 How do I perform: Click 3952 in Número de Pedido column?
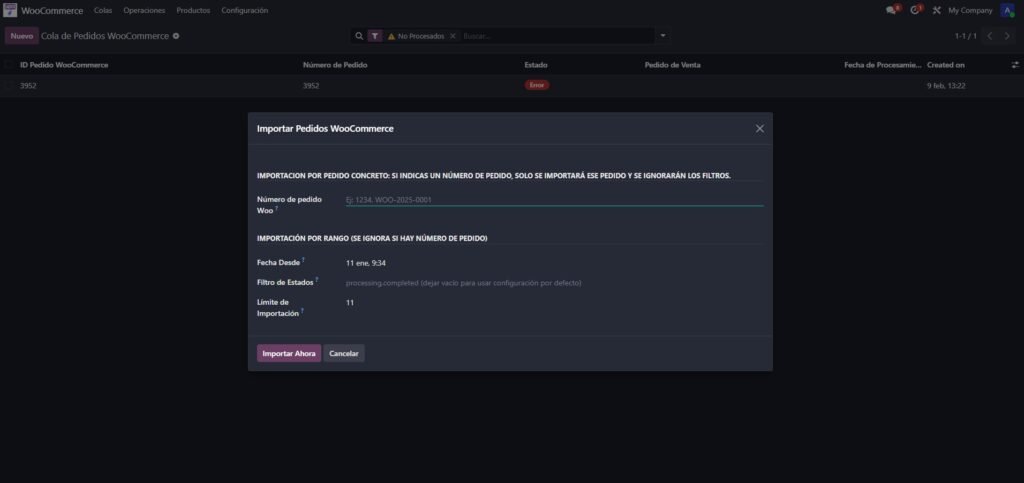tap(311, 85)
